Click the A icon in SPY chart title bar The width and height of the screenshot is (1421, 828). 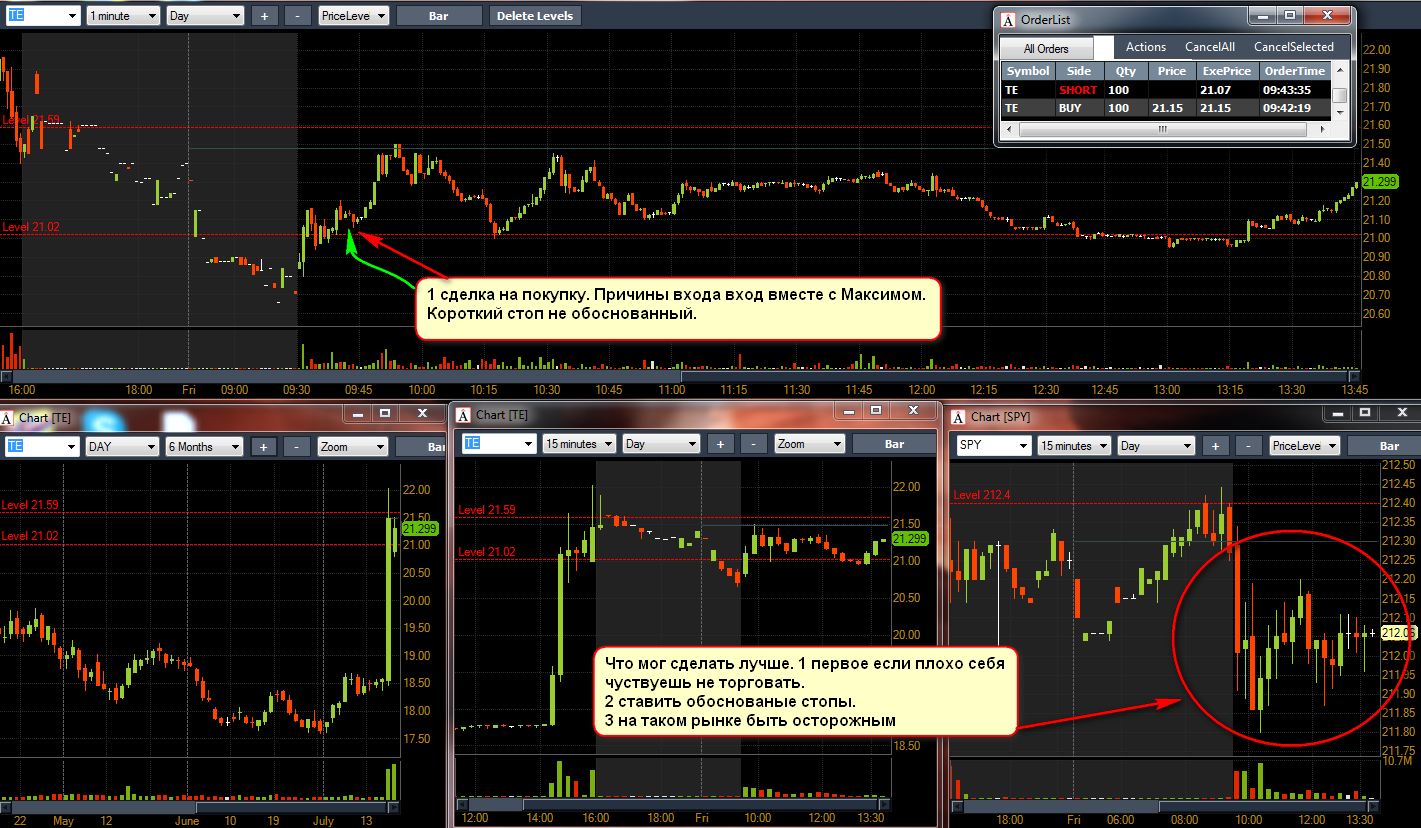click(957, 416)
